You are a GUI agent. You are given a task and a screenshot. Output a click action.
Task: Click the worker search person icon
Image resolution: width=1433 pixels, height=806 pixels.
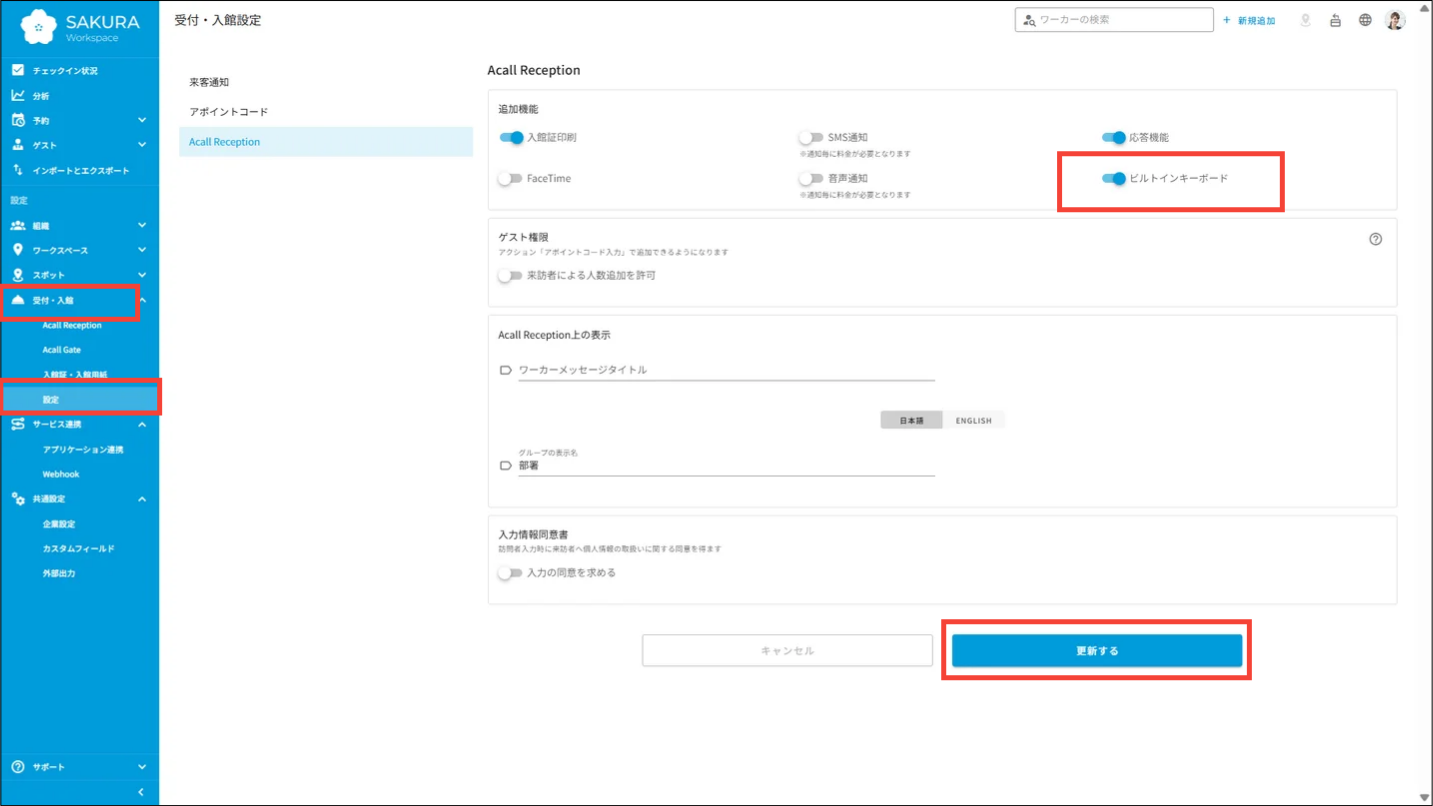[x=1029, y=20]
